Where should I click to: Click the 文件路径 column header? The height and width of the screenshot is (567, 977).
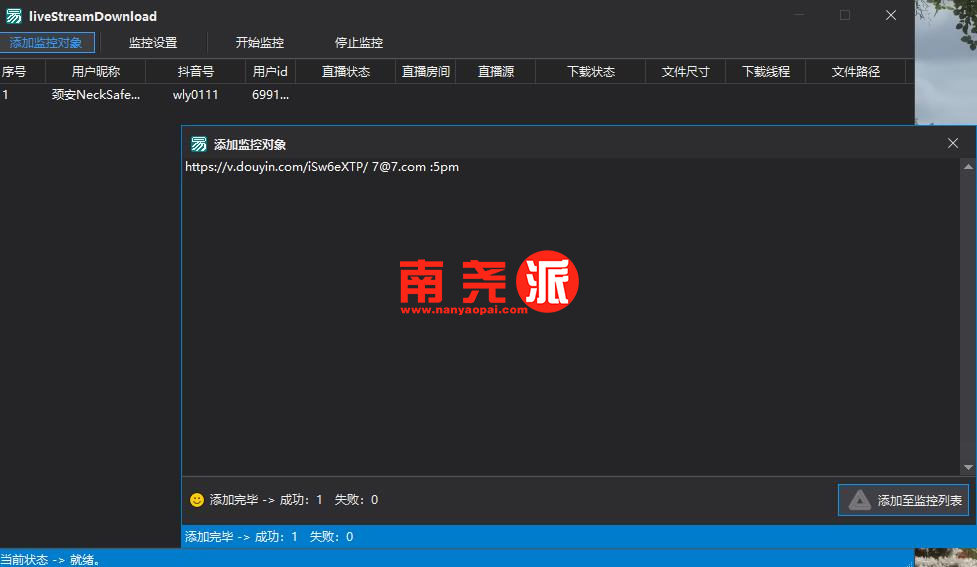(x=855, y=72)
